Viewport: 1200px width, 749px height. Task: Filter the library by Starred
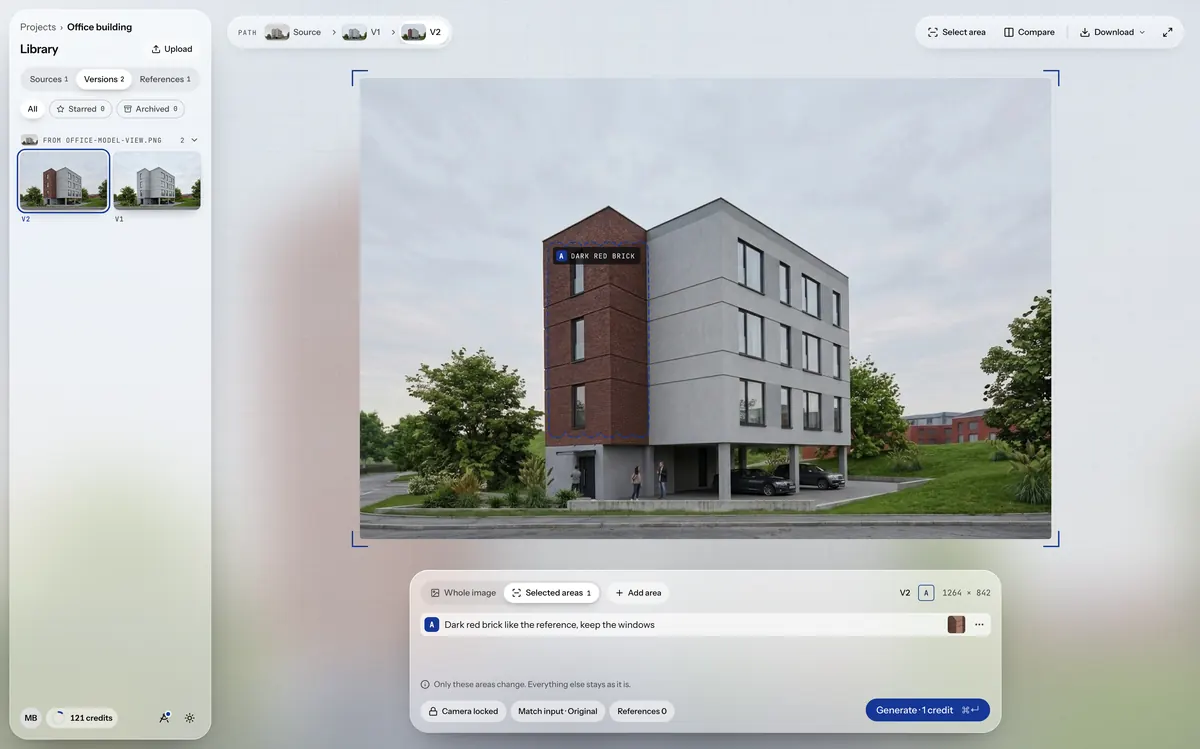[80, 109]
